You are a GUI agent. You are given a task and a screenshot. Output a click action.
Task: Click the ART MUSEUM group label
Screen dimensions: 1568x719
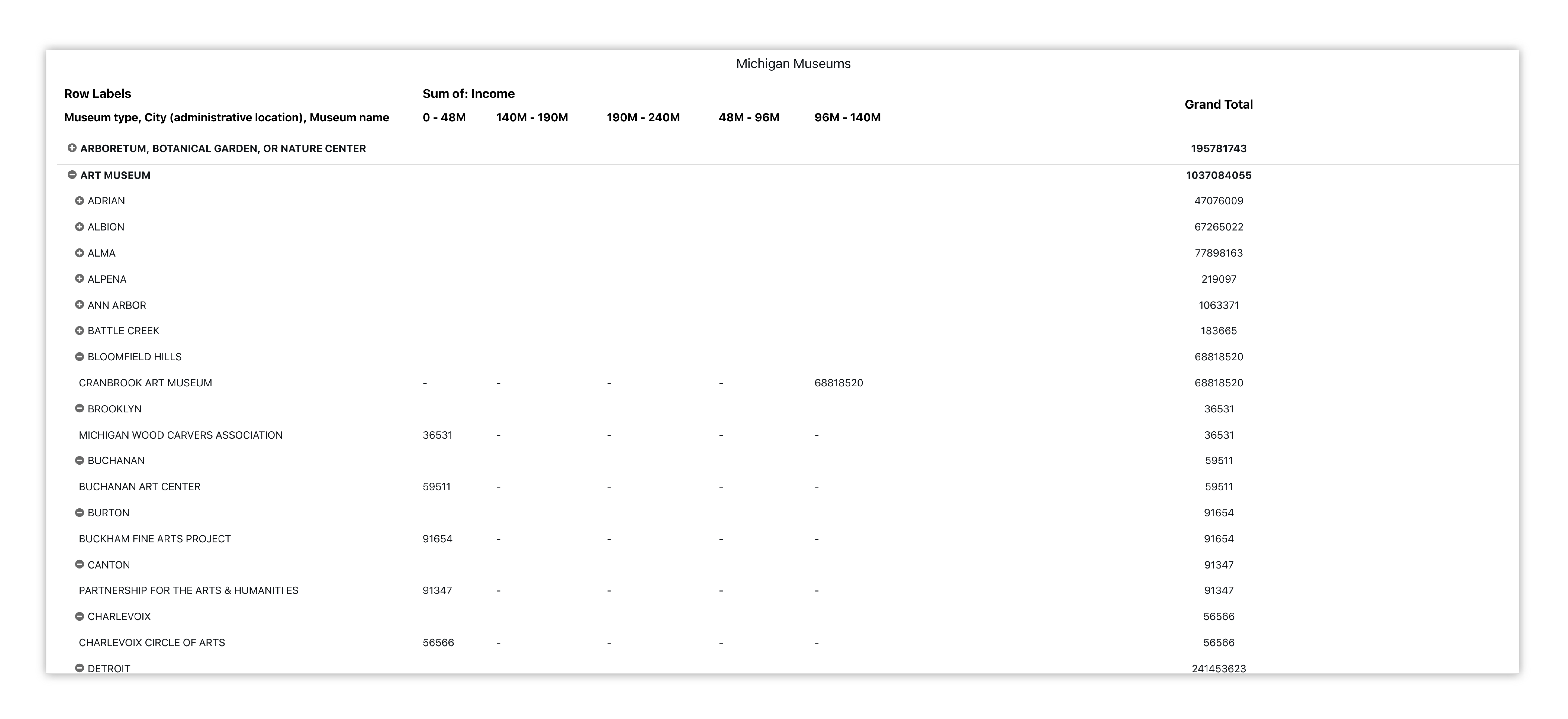tap(115, 175)
